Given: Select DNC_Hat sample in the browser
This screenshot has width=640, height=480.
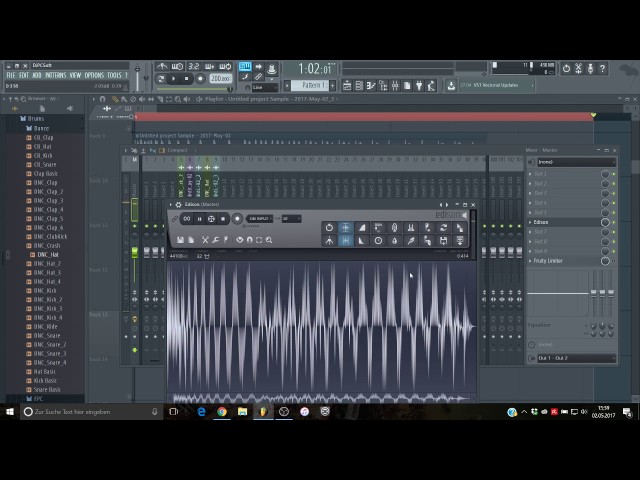Looking at the screenshot, I should [48, 255].
